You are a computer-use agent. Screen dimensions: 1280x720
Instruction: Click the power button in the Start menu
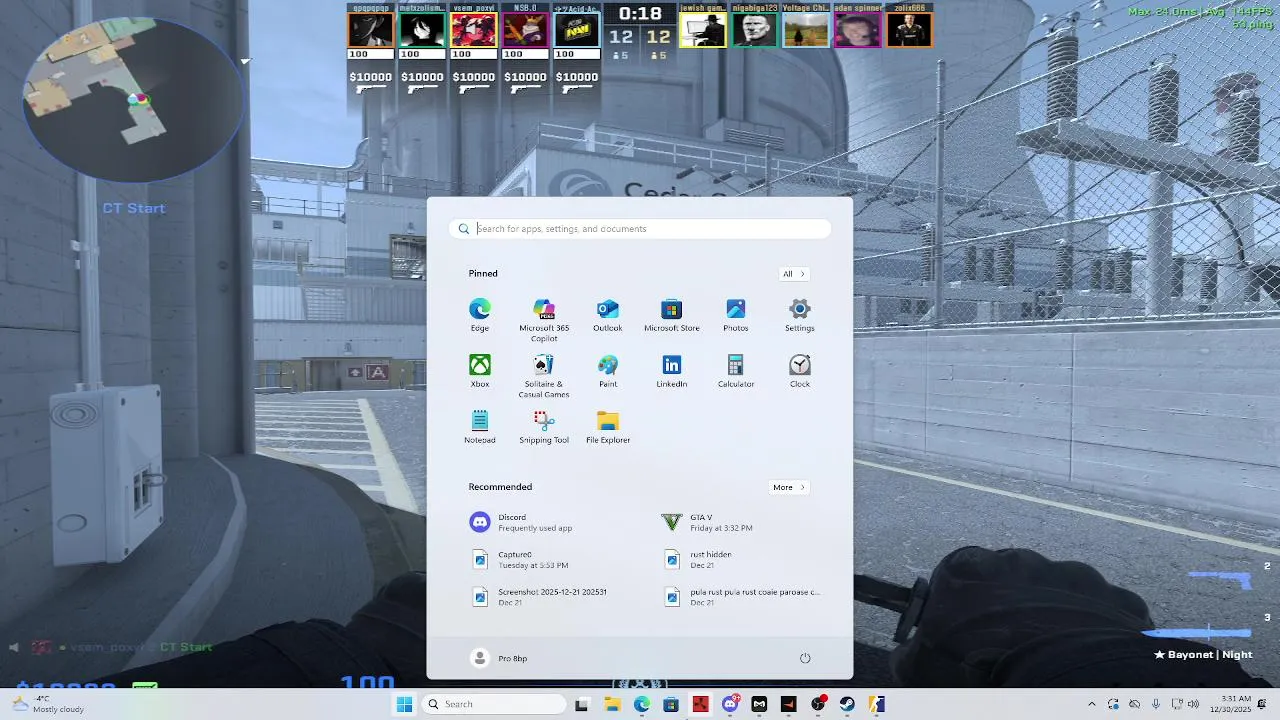(805, 658)
